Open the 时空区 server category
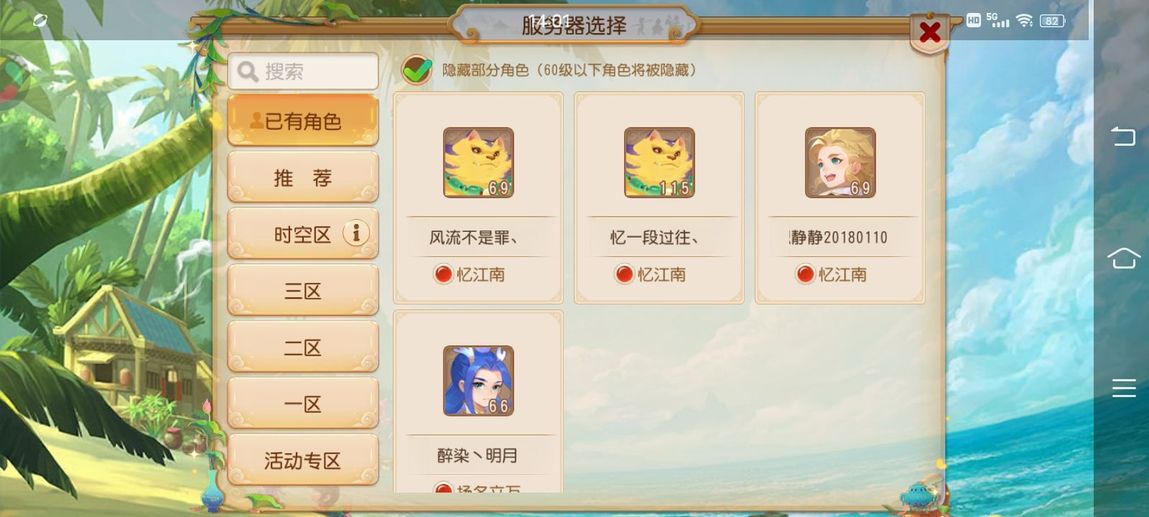 pyautogui.click(x=303, y=234)
